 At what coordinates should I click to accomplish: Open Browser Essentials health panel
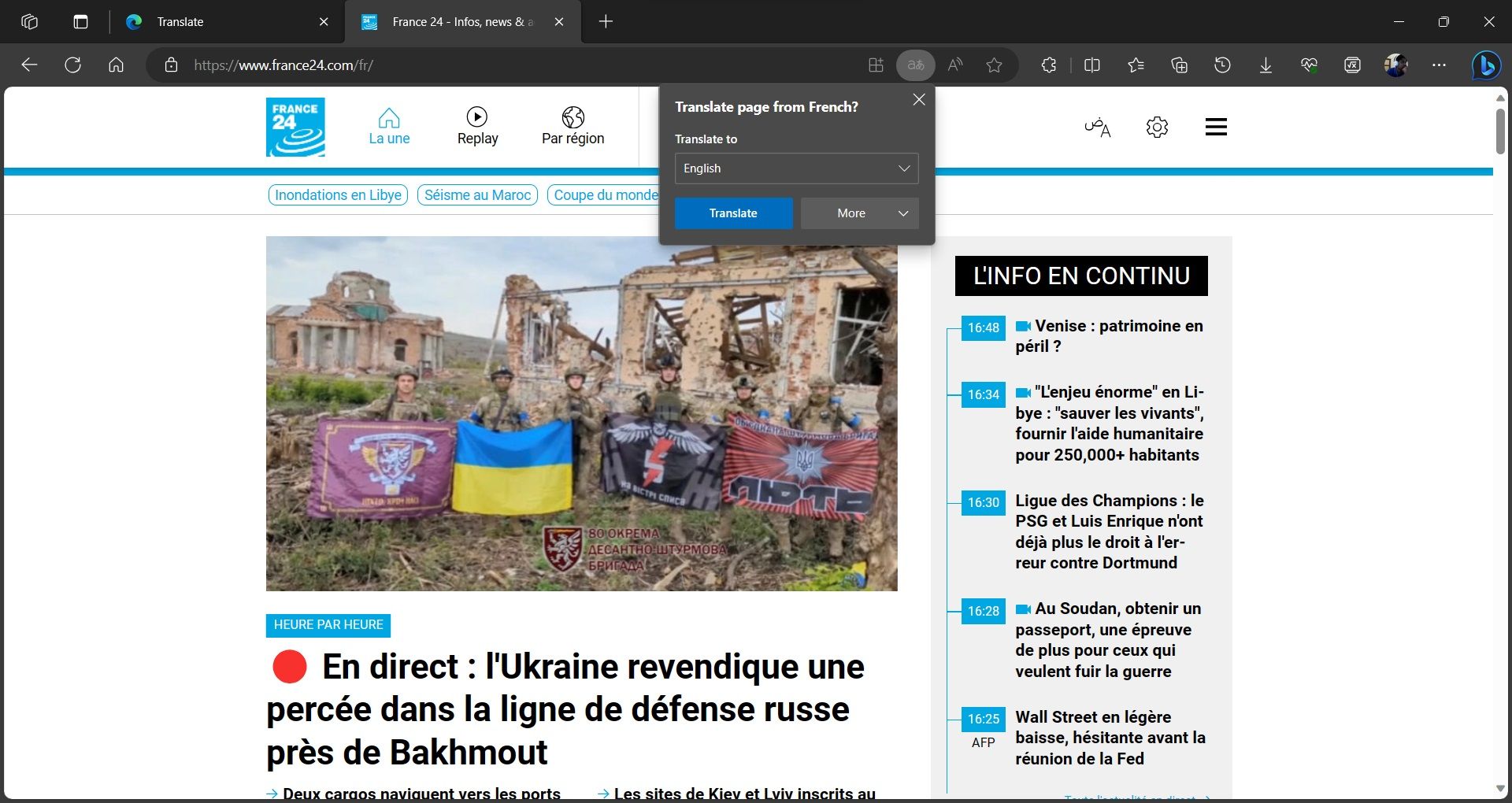point(1309,65)
